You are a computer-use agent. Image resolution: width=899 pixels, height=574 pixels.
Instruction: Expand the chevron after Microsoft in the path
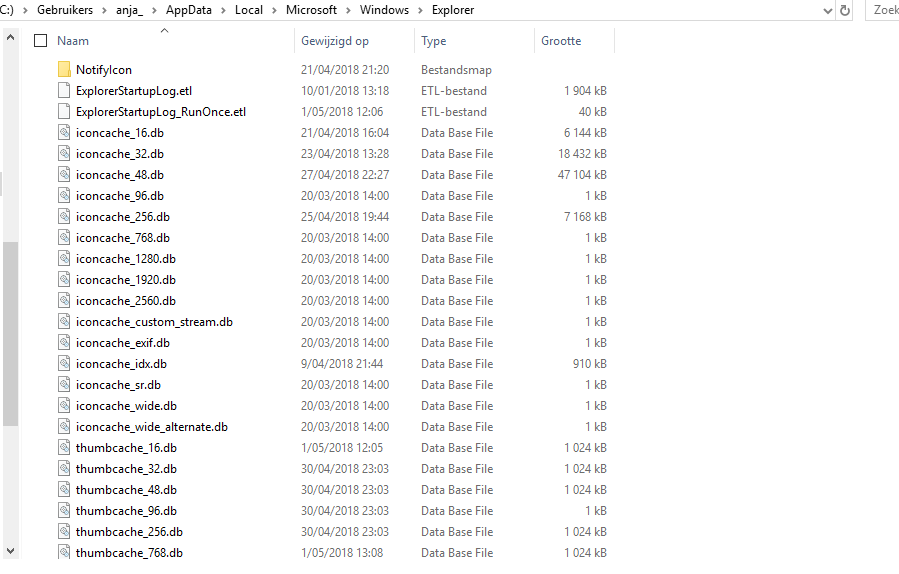tap(348, 10)
